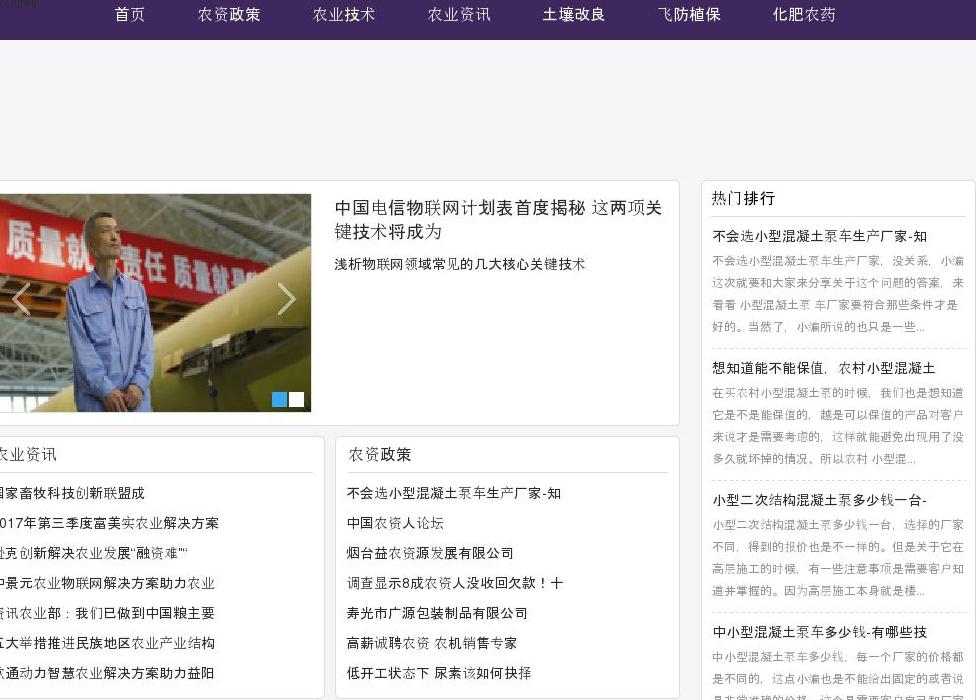Open article 想知道能不能保值, 农村小型混凝土
The width and height of the screenshot is (976, 700).
point(824,368)
